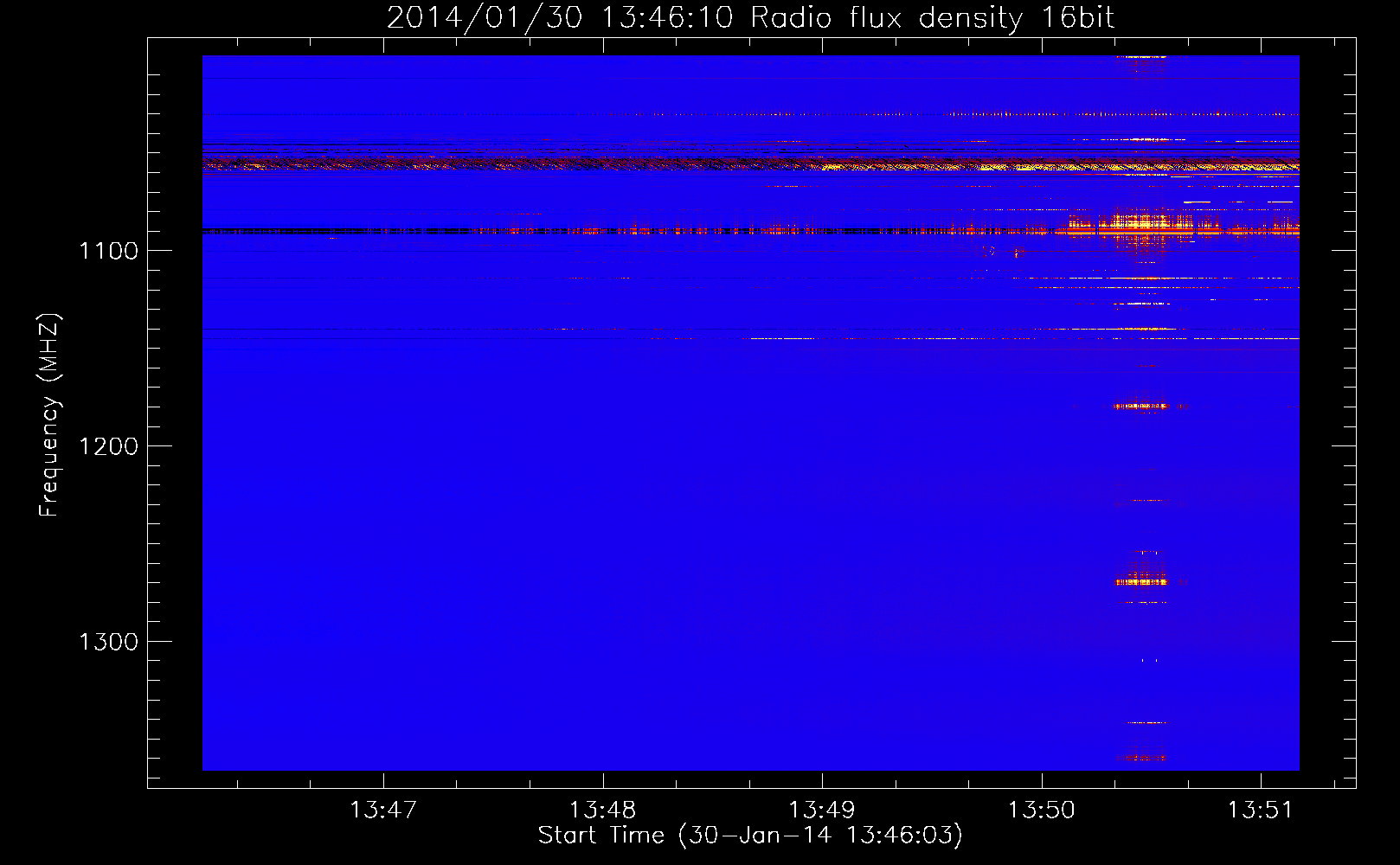Image resolution: width=1400 pixels, height=865 pixels.
Task: Click the 1100 frequency tick label
Action: 109,251
